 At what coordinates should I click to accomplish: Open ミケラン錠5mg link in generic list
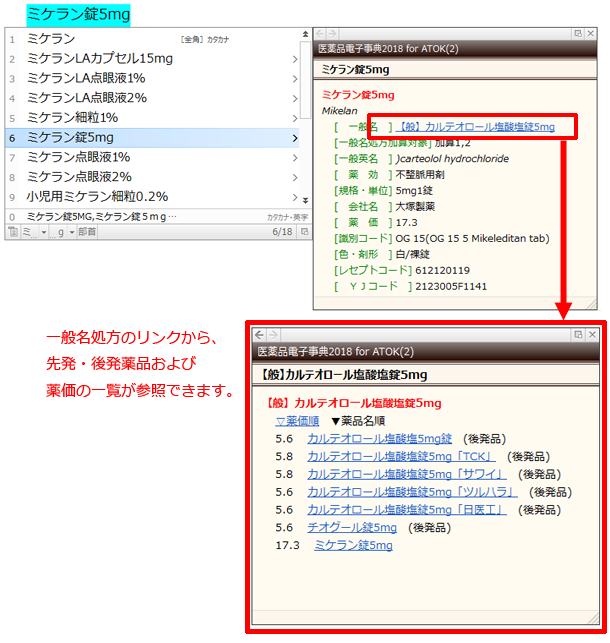(x=353, y=545)
